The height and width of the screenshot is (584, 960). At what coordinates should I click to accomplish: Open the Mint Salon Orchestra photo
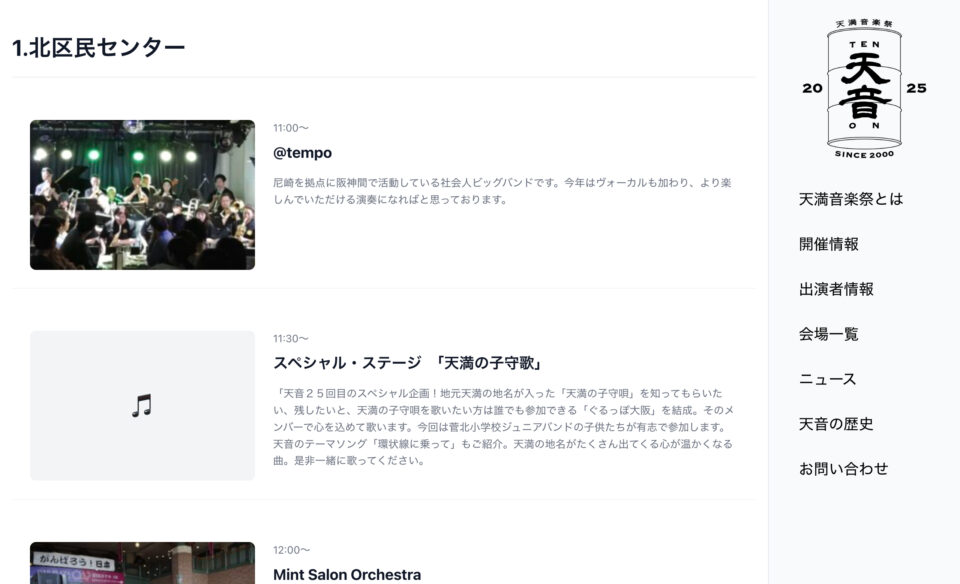(142, 563)
